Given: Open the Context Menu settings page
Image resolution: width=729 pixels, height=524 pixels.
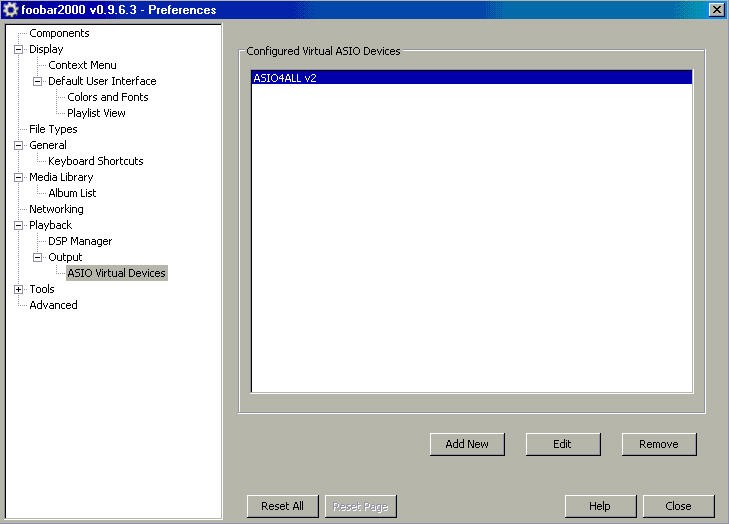Looking at the screenshot, I should click(82, 65).
